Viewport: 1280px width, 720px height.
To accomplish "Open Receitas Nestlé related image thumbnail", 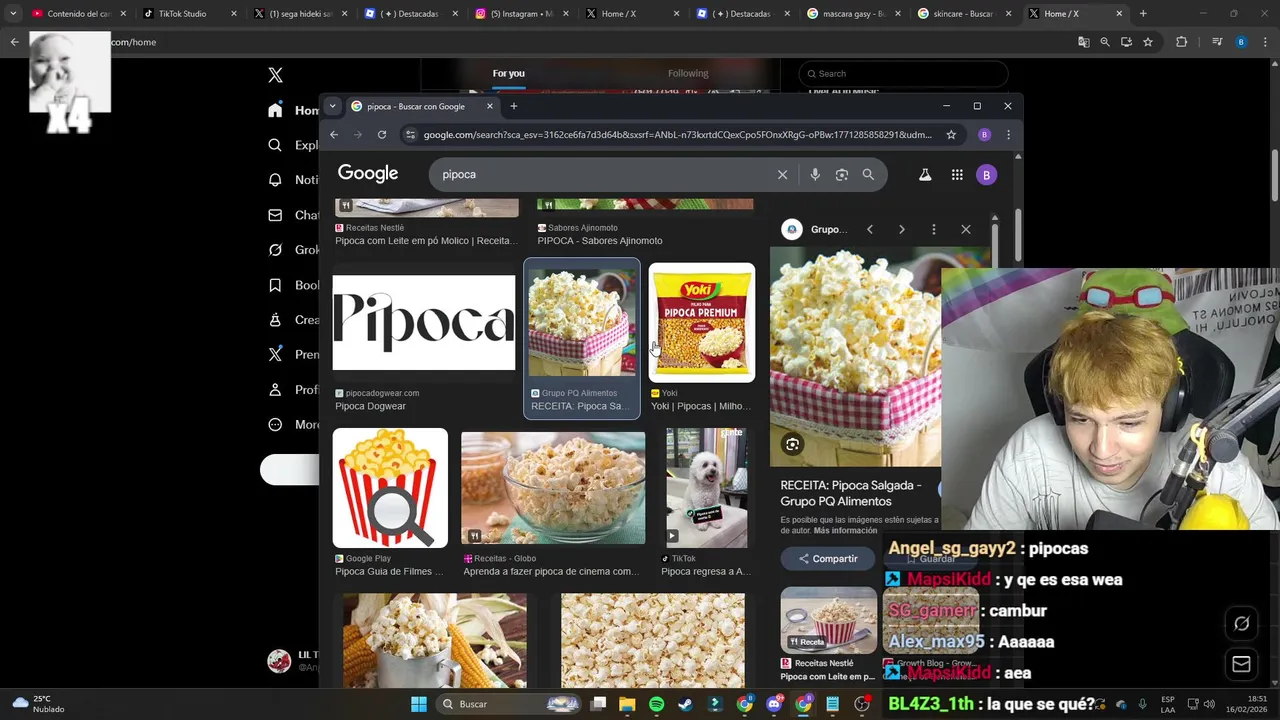I will tap(828, 620).
